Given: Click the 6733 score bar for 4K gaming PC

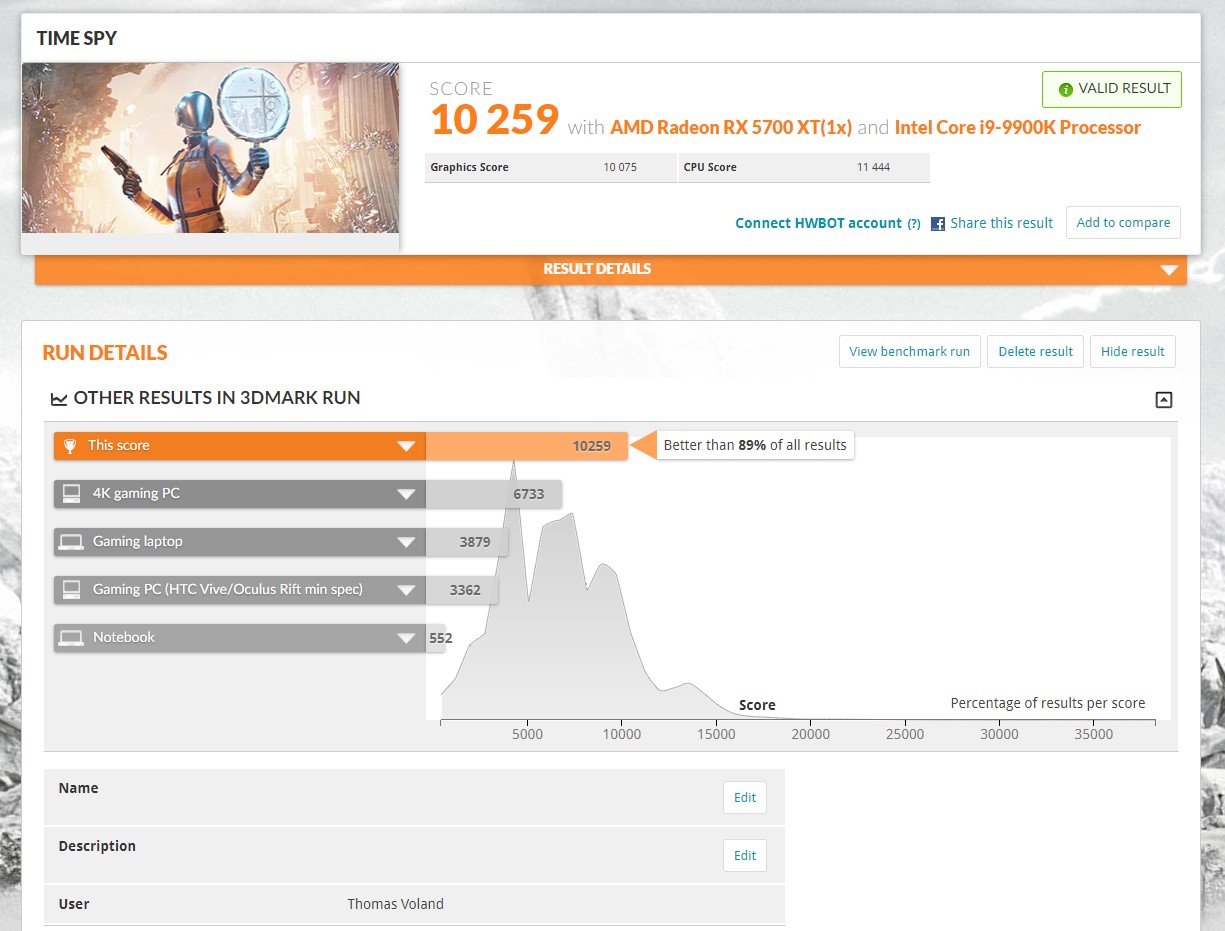Looking at the screenshot, I should tap(494, 494).
